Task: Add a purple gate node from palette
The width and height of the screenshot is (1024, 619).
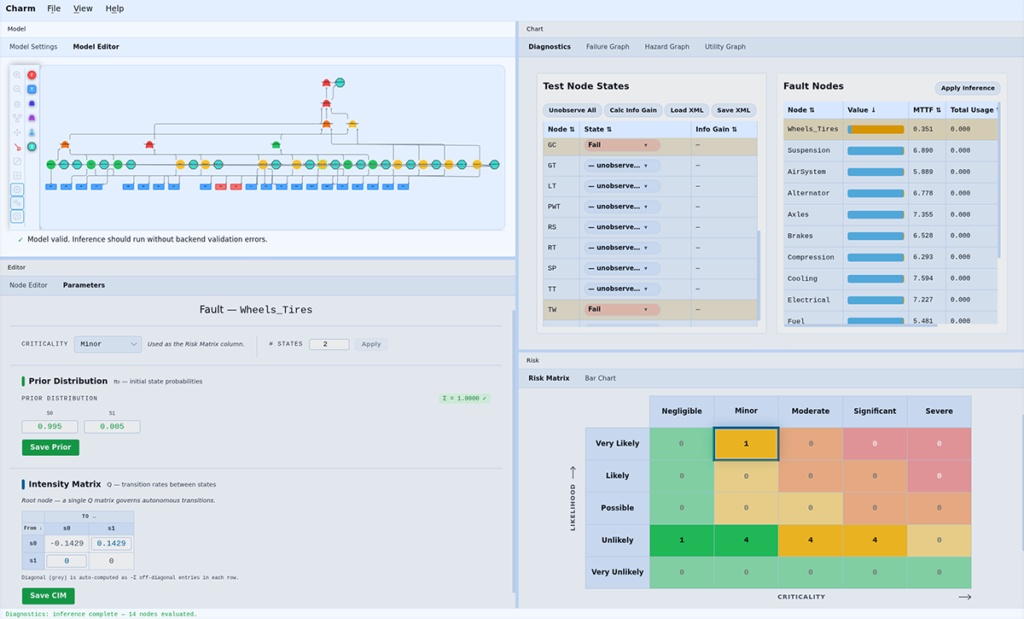Action: click(31, 118)
